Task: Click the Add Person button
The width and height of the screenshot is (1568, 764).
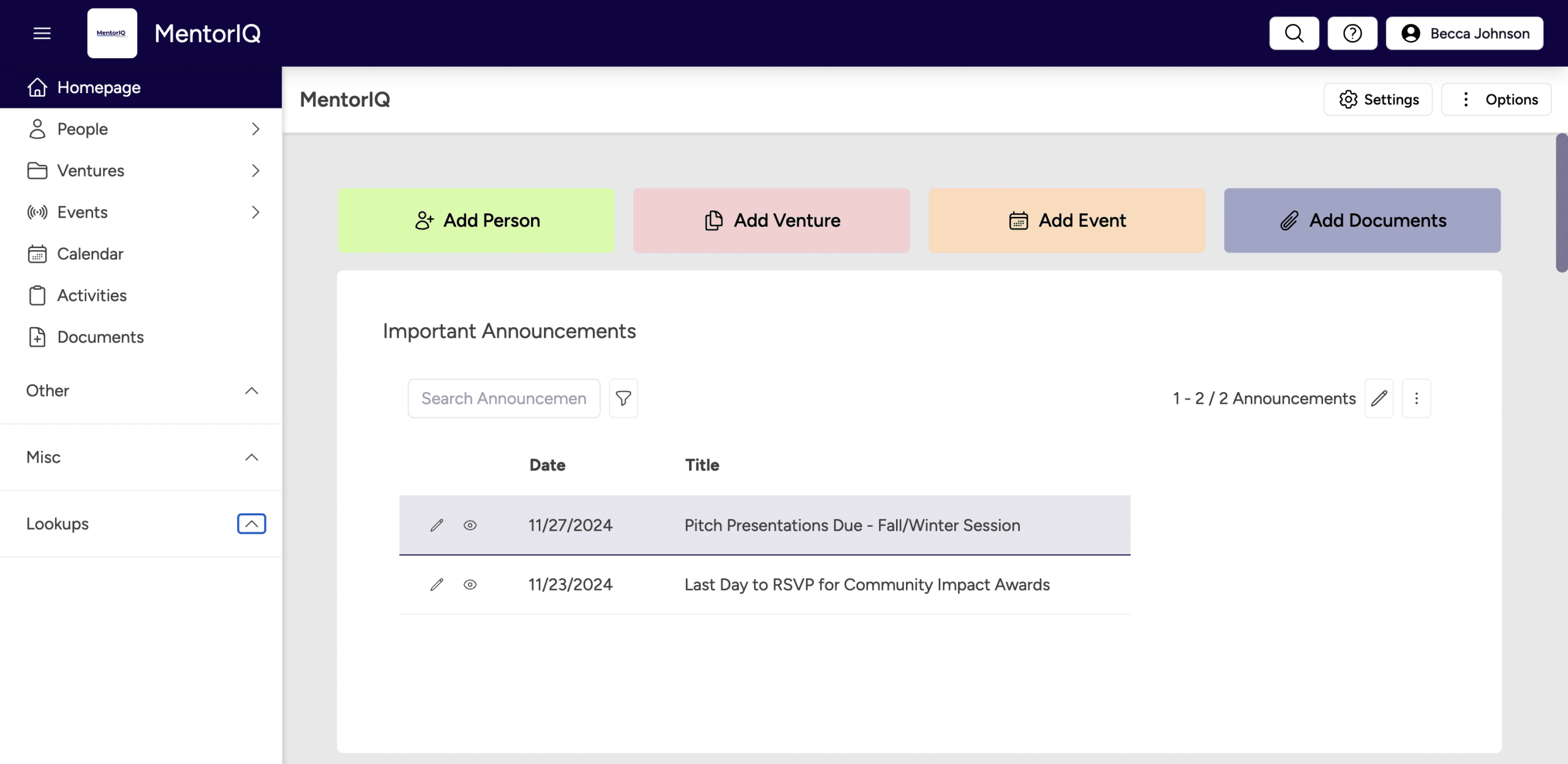Action: pos(476,221)
